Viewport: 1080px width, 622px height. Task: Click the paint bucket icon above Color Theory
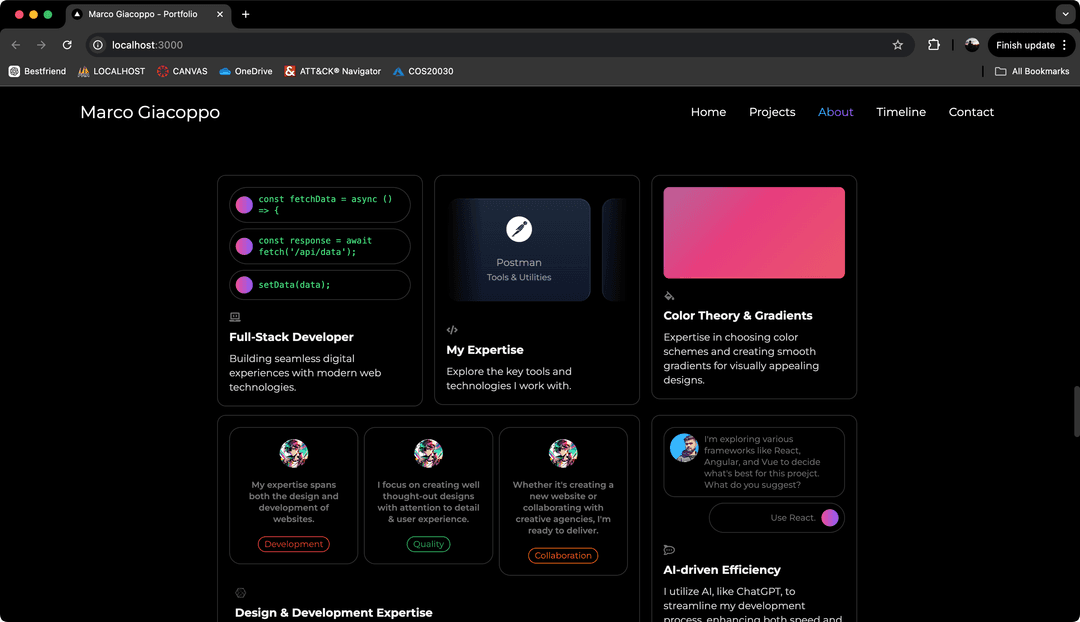(669, 296)
